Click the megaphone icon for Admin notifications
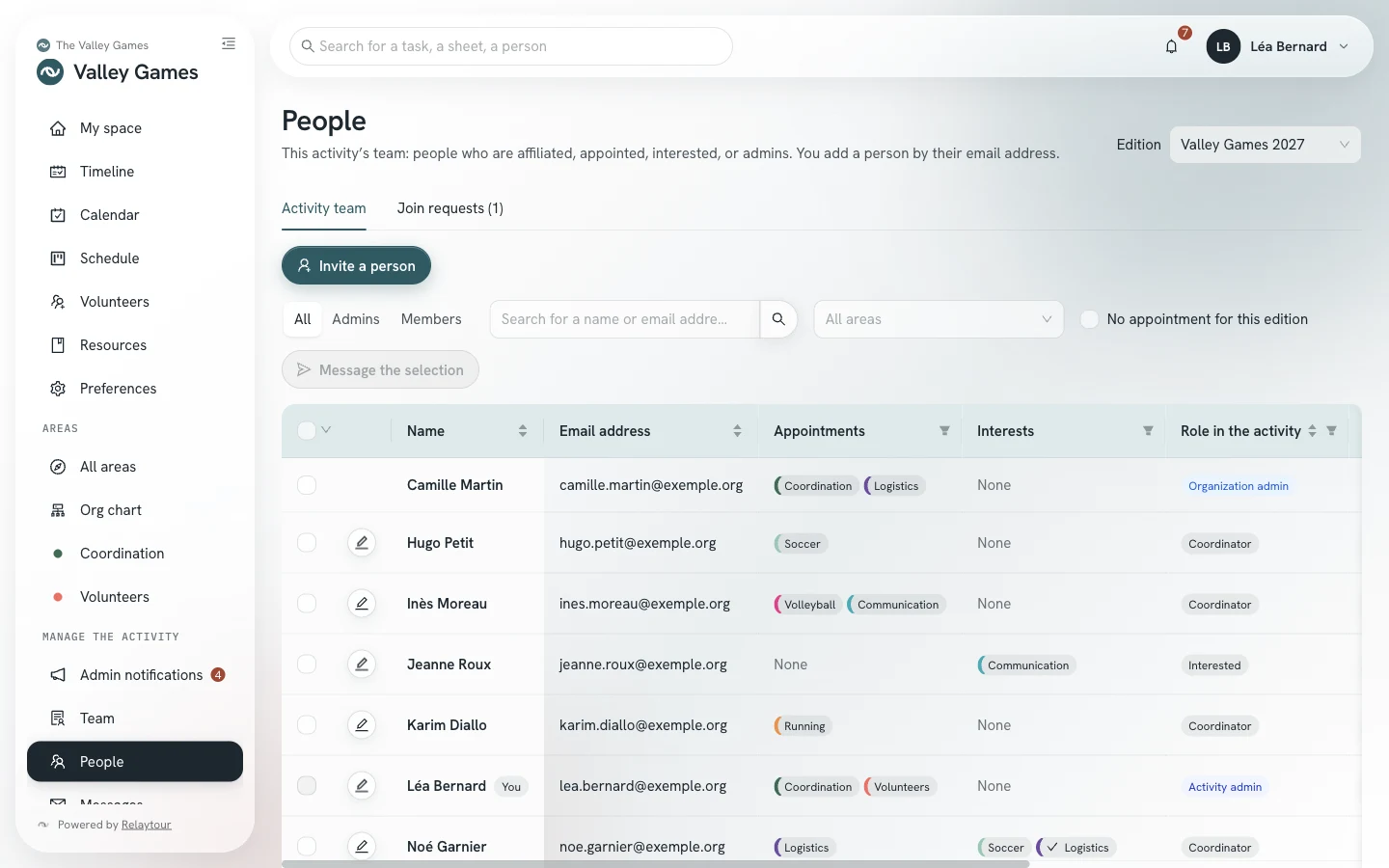 pyautogui.click(x=58, y=675)
